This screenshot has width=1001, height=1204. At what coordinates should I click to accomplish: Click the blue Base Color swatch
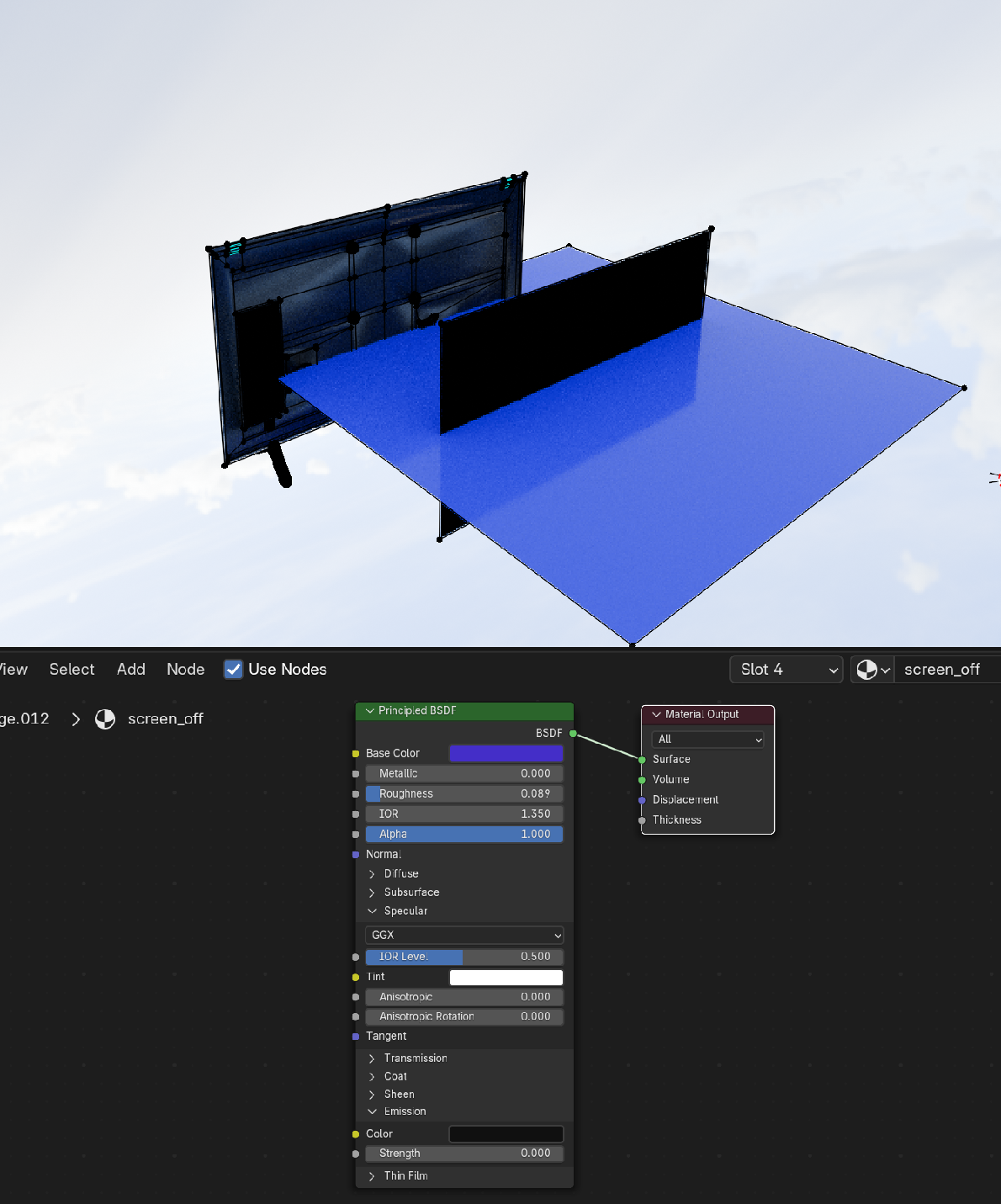pyautogui.click(x=506, y=753)
